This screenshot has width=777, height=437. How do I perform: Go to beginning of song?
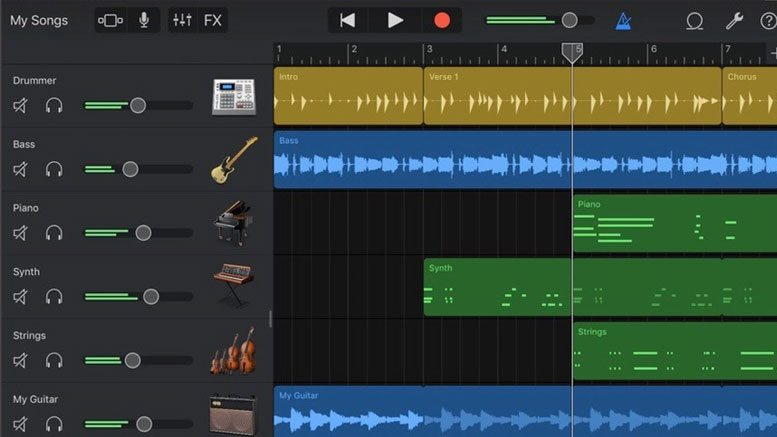coord(347,20)
